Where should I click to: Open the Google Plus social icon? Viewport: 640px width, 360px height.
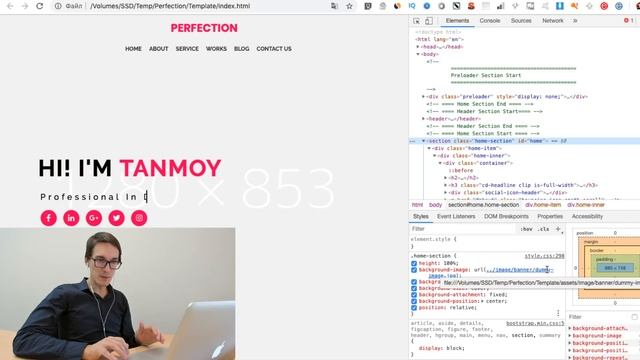94,218
